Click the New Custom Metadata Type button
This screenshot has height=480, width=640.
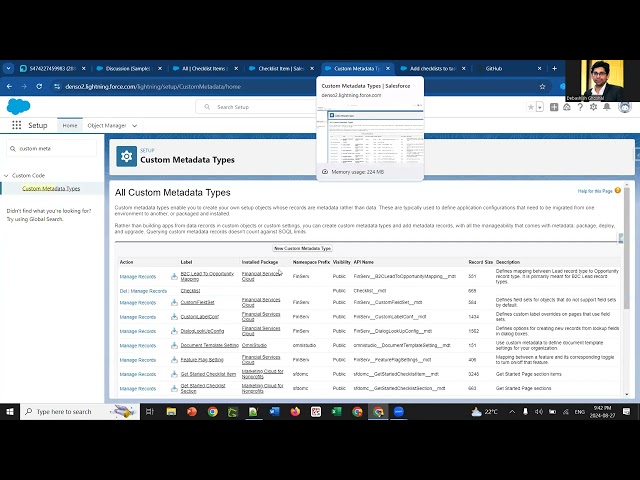(302, 248)
